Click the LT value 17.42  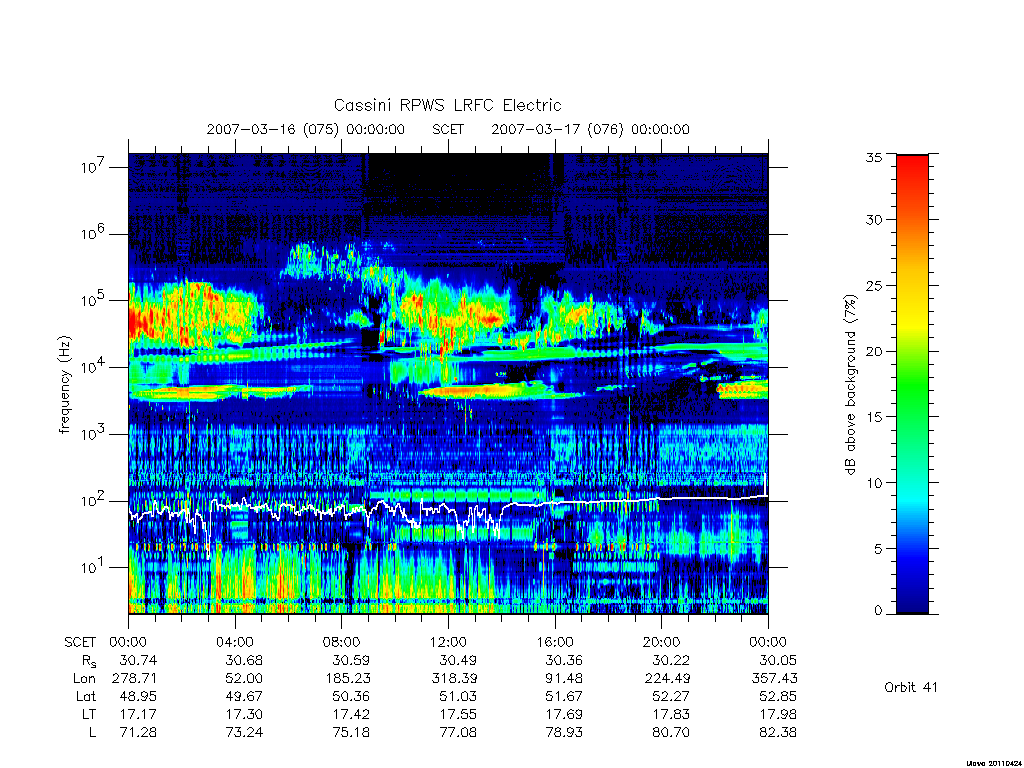351,714
